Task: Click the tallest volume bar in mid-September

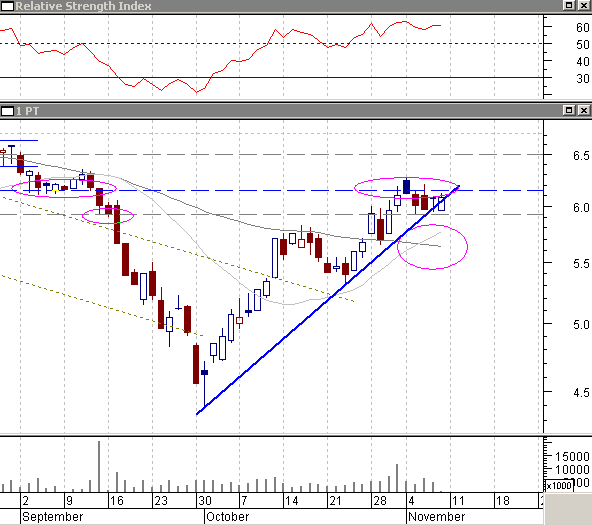Action: point(99,466)
